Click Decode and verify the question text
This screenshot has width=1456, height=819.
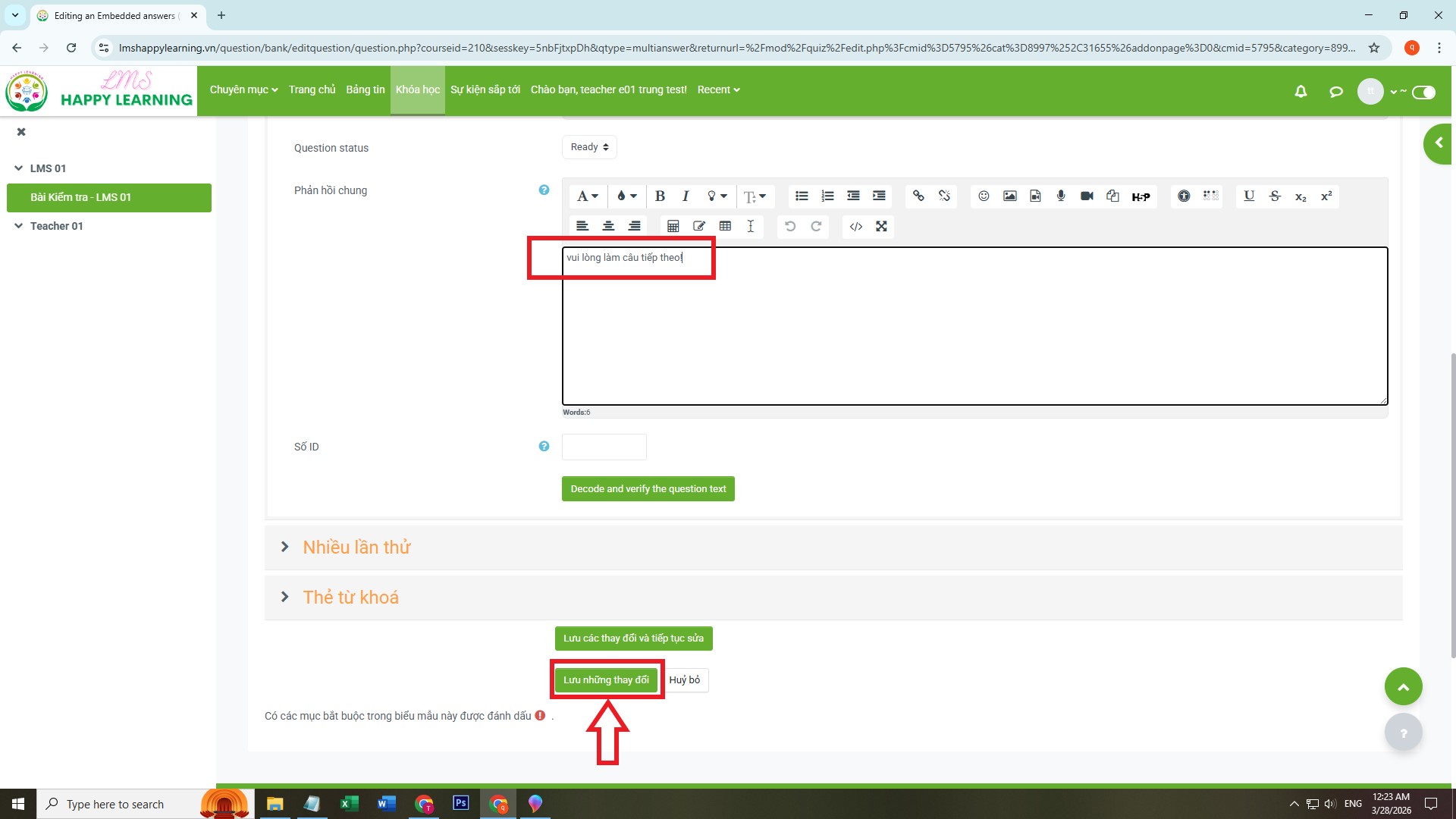pyautogui.click(x=648, y=489)
